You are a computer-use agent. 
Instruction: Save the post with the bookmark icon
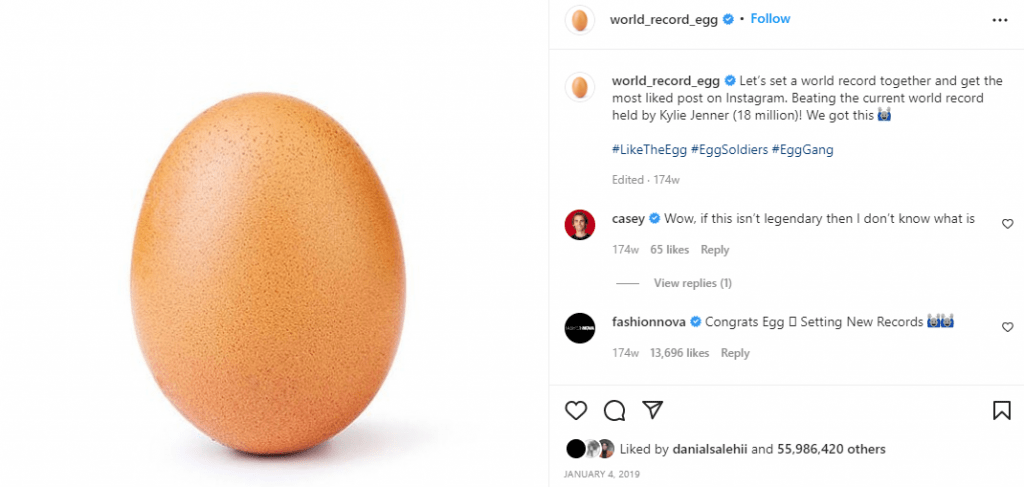click(1001, 410)
